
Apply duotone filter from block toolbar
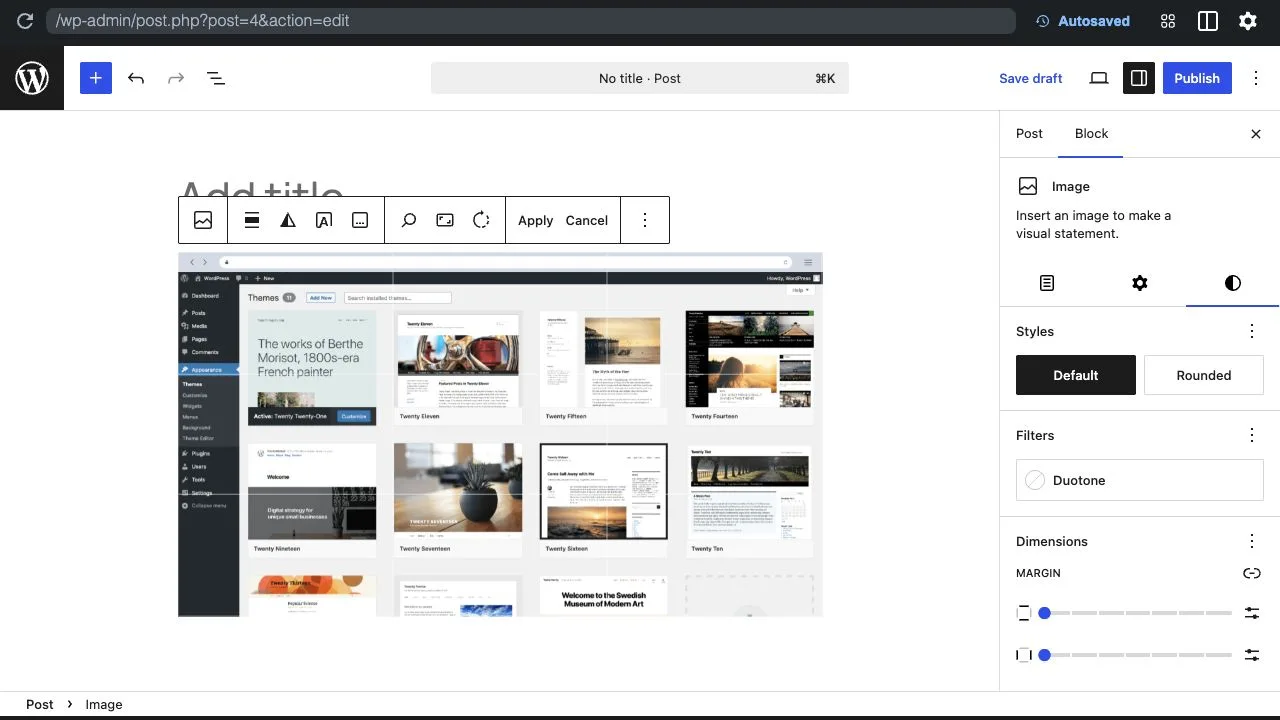(288, 220)
